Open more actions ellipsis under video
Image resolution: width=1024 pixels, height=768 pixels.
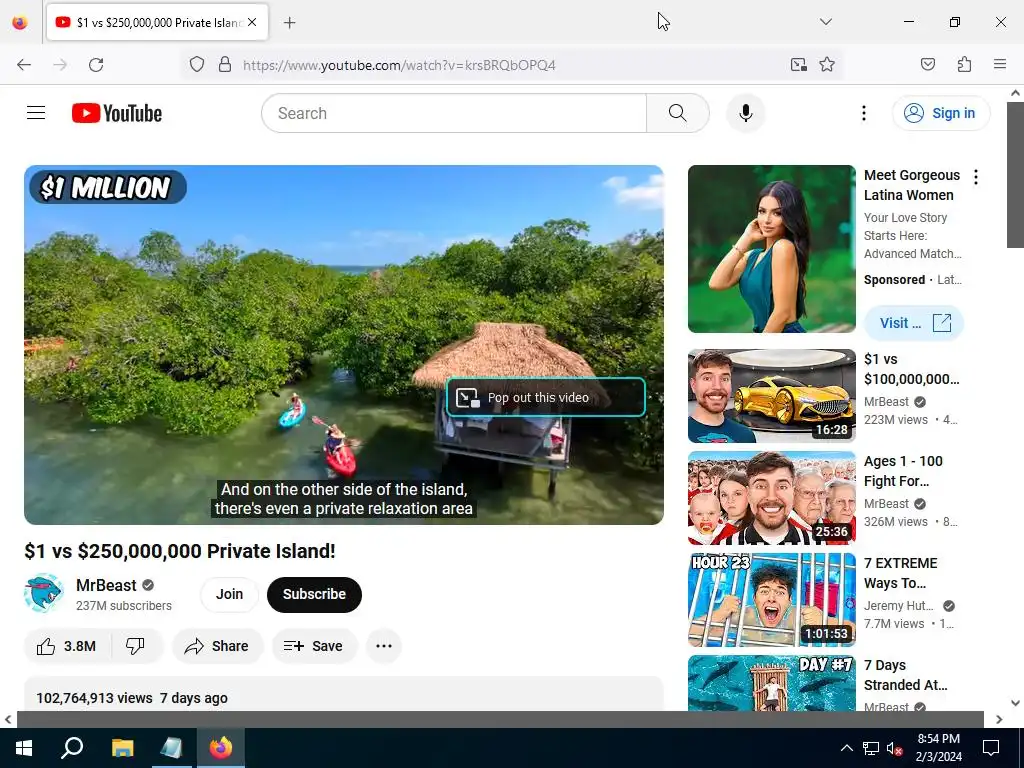(x=384, y=646)
